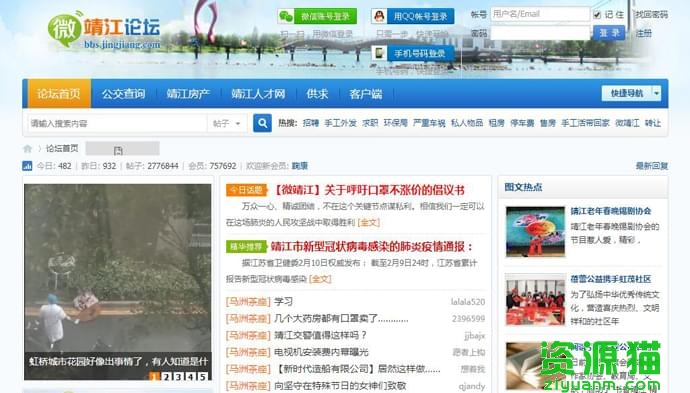Select slide number 4 in slideshow
Image resolution: width=690 pixels, height=393 pixels.
click(190, 376)
